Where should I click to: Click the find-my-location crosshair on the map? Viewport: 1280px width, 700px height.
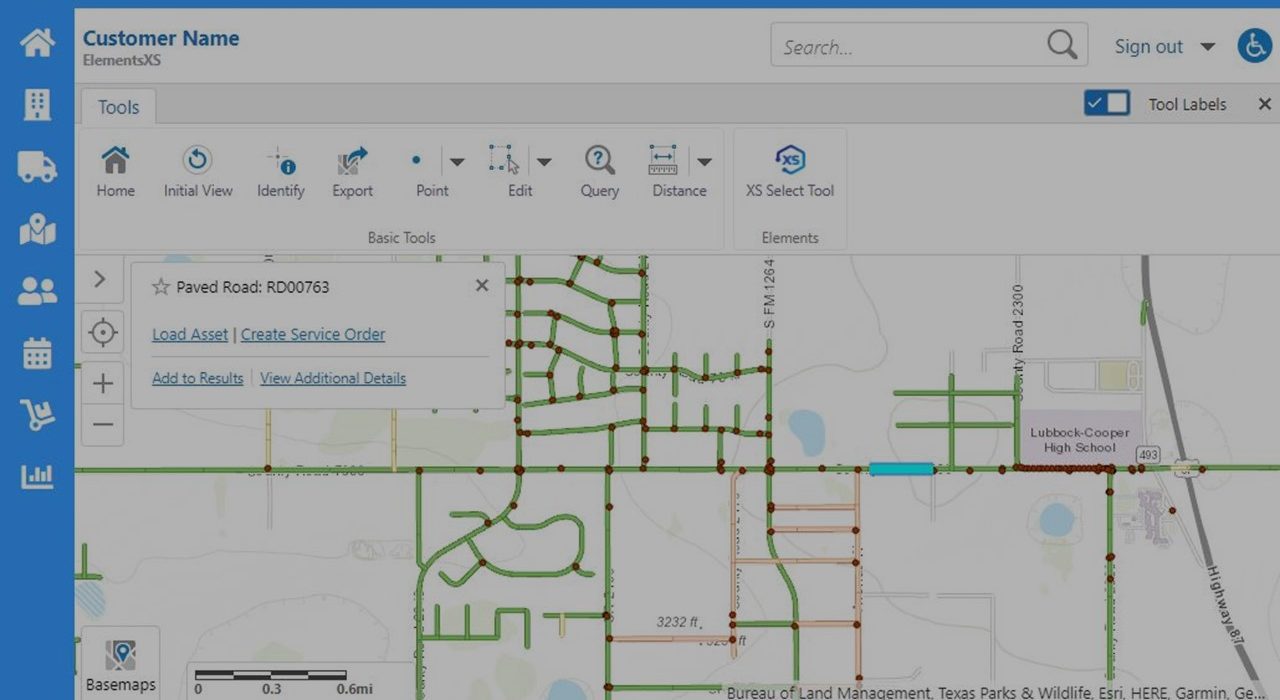pos(102,332)
